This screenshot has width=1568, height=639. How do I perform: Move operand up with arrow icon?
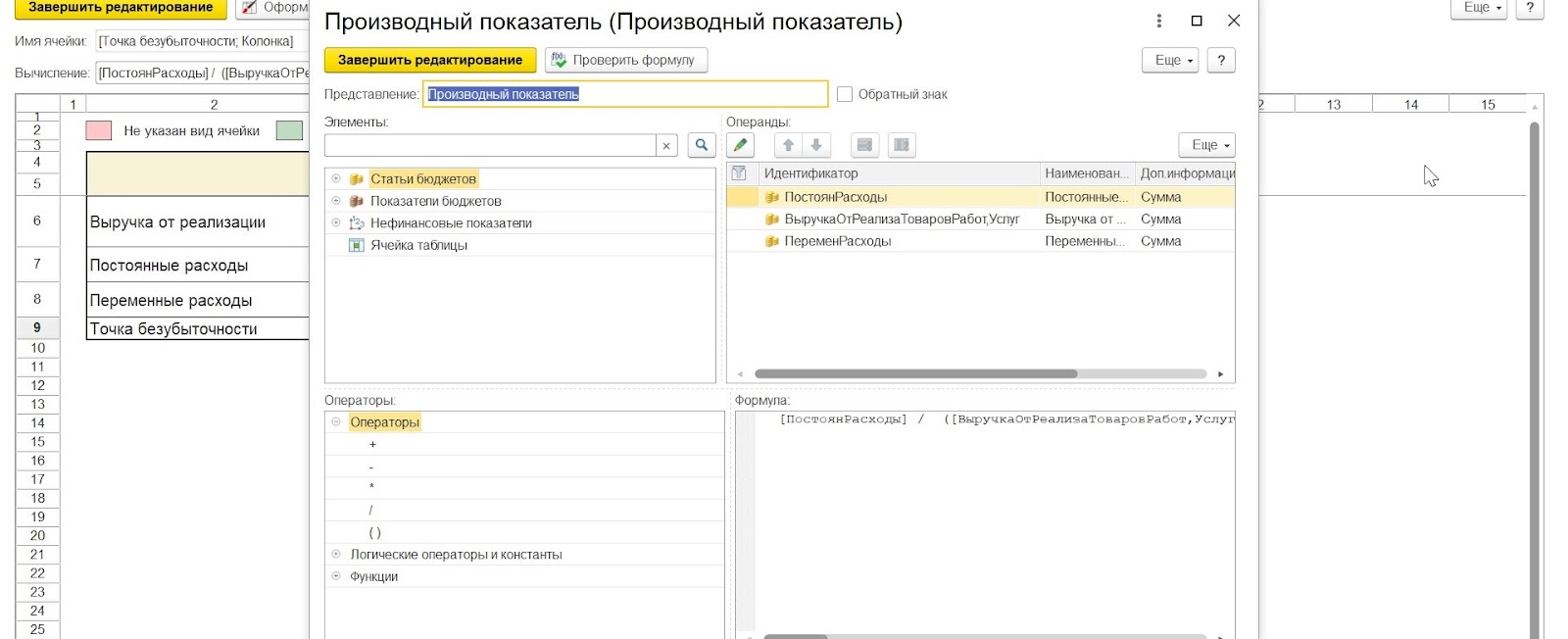(x=788, y=145)
